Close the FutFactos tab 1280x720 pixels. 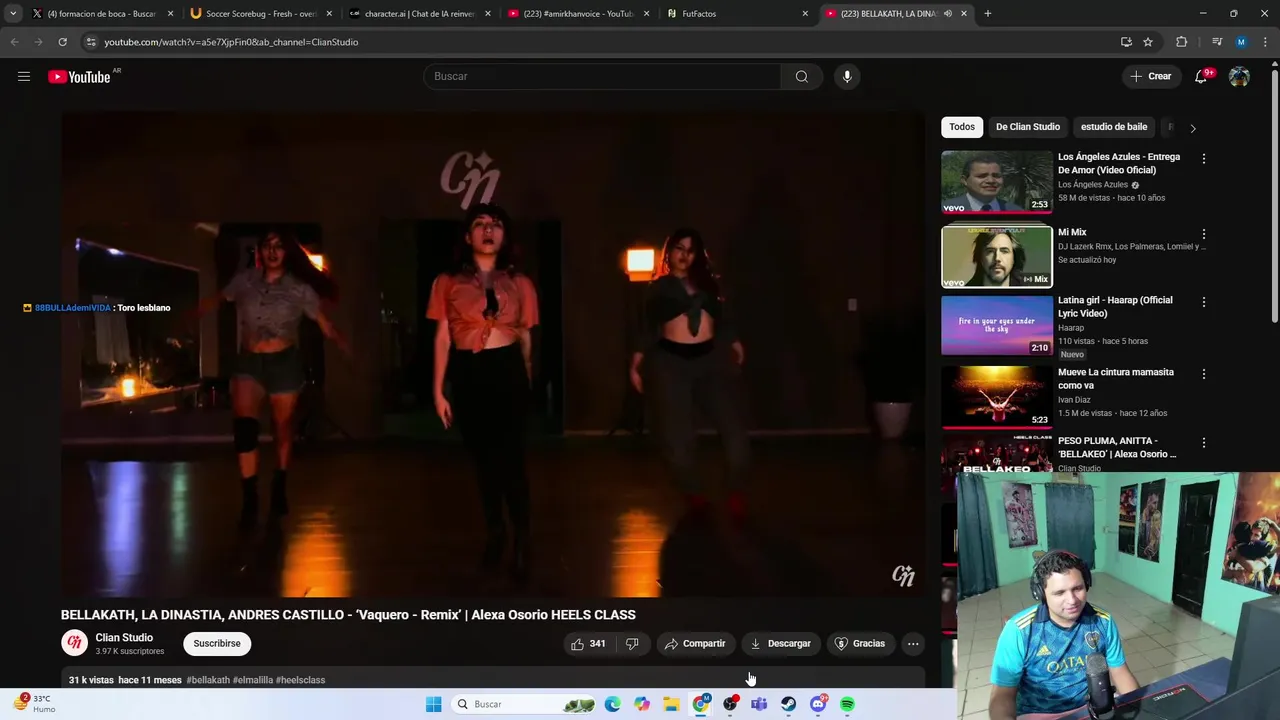tap(805, 13)
